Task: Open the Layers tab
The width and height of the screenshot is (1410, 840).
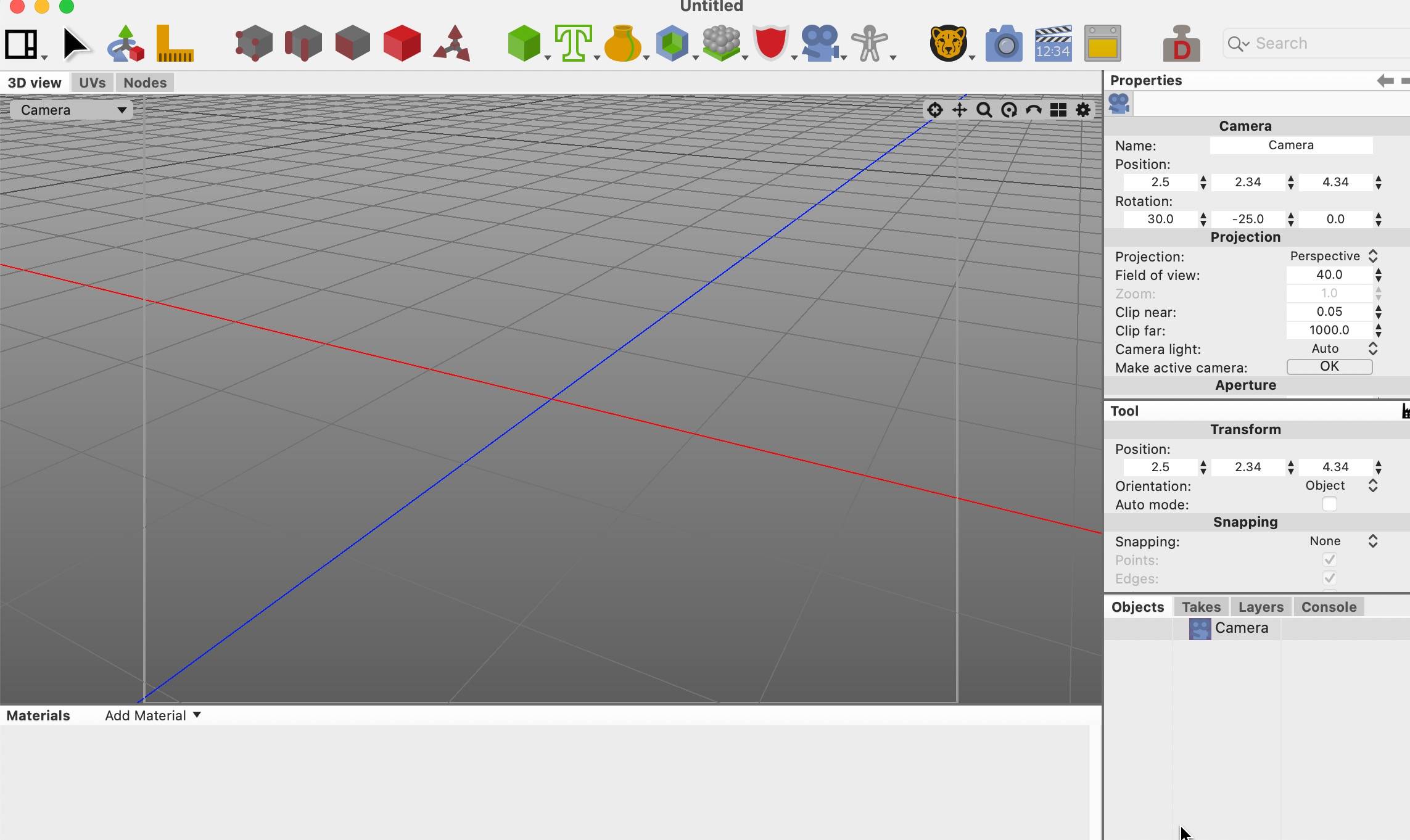Action: (x=1260, y=607)
